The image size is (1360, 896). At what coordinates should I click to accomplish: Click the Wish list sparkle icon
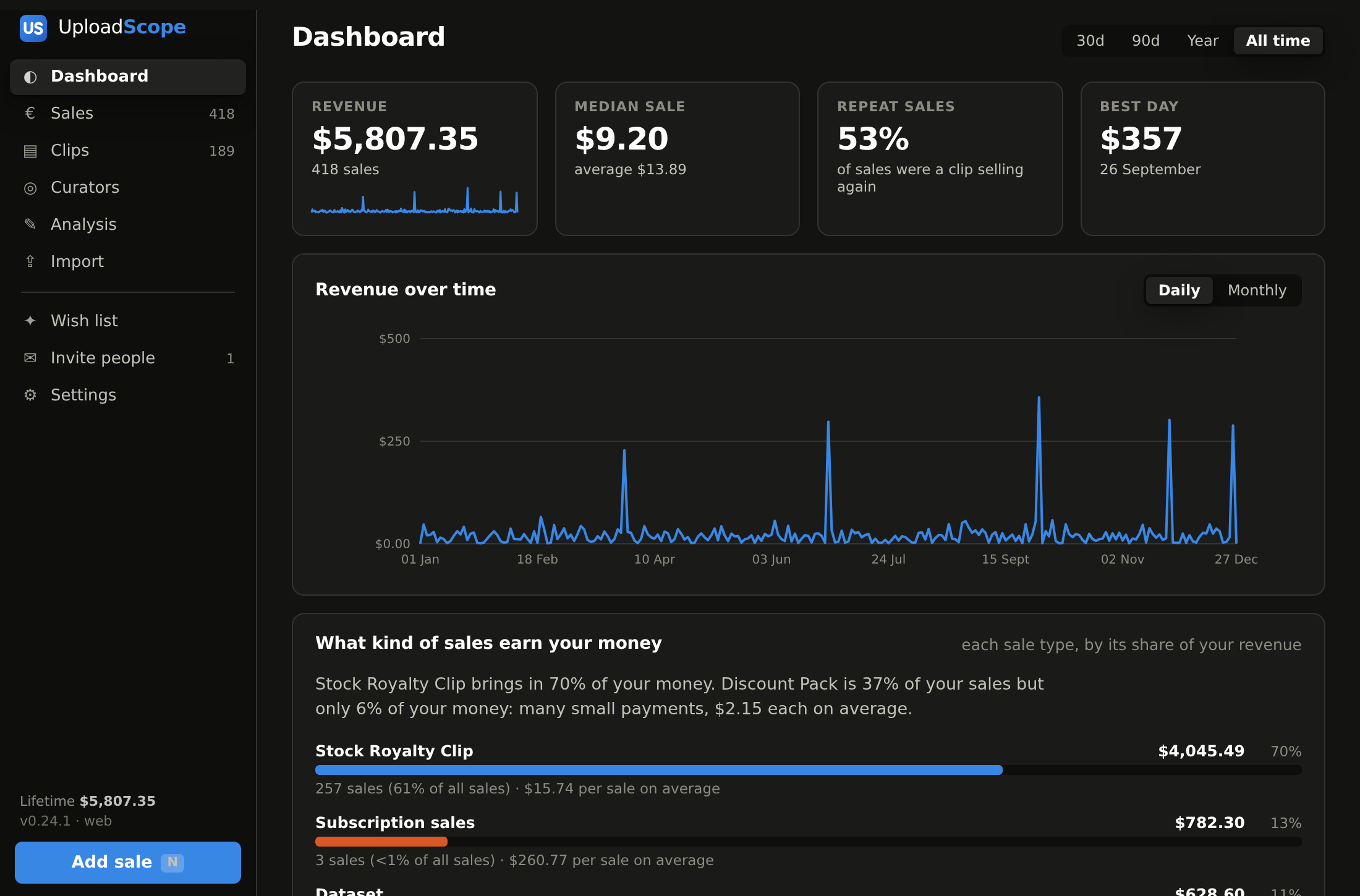(30, 321)
